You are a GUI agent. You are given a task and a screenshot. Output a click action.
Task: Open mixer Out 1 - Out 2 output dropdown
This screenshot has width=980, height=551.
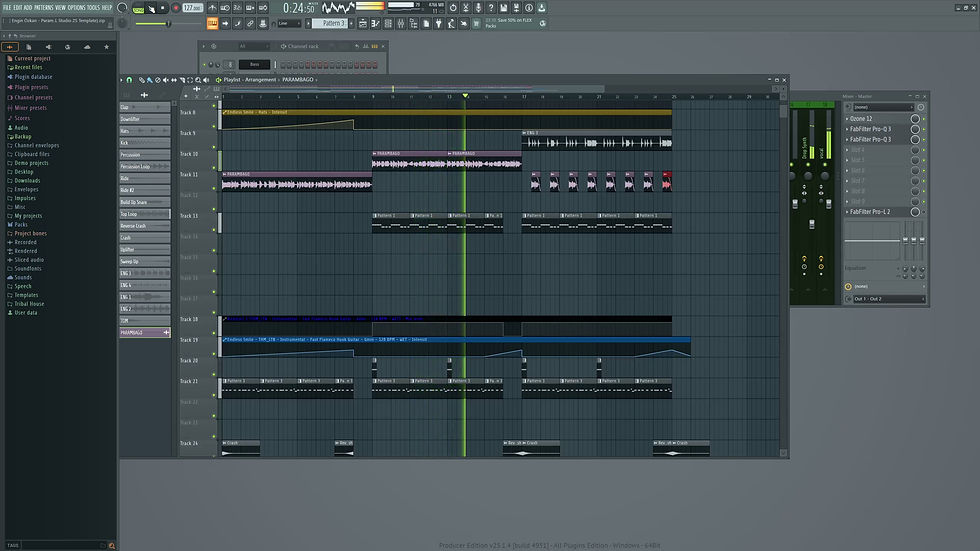(889, 299)
